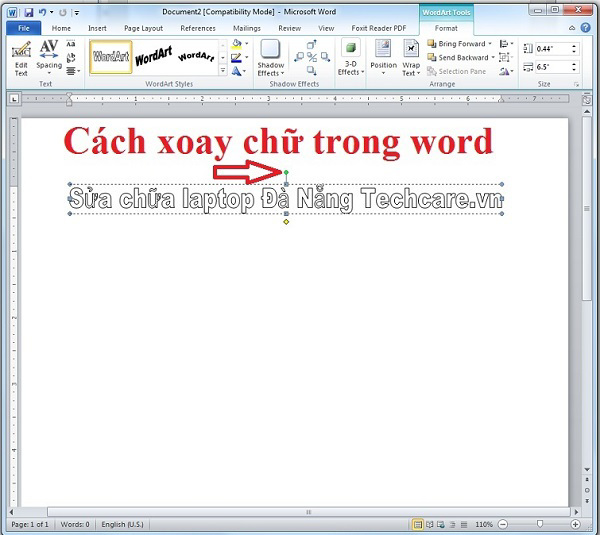Expand the WordArt Styles gallery
Viewport: 600px width, 535px height.
[x=223, y=70]
